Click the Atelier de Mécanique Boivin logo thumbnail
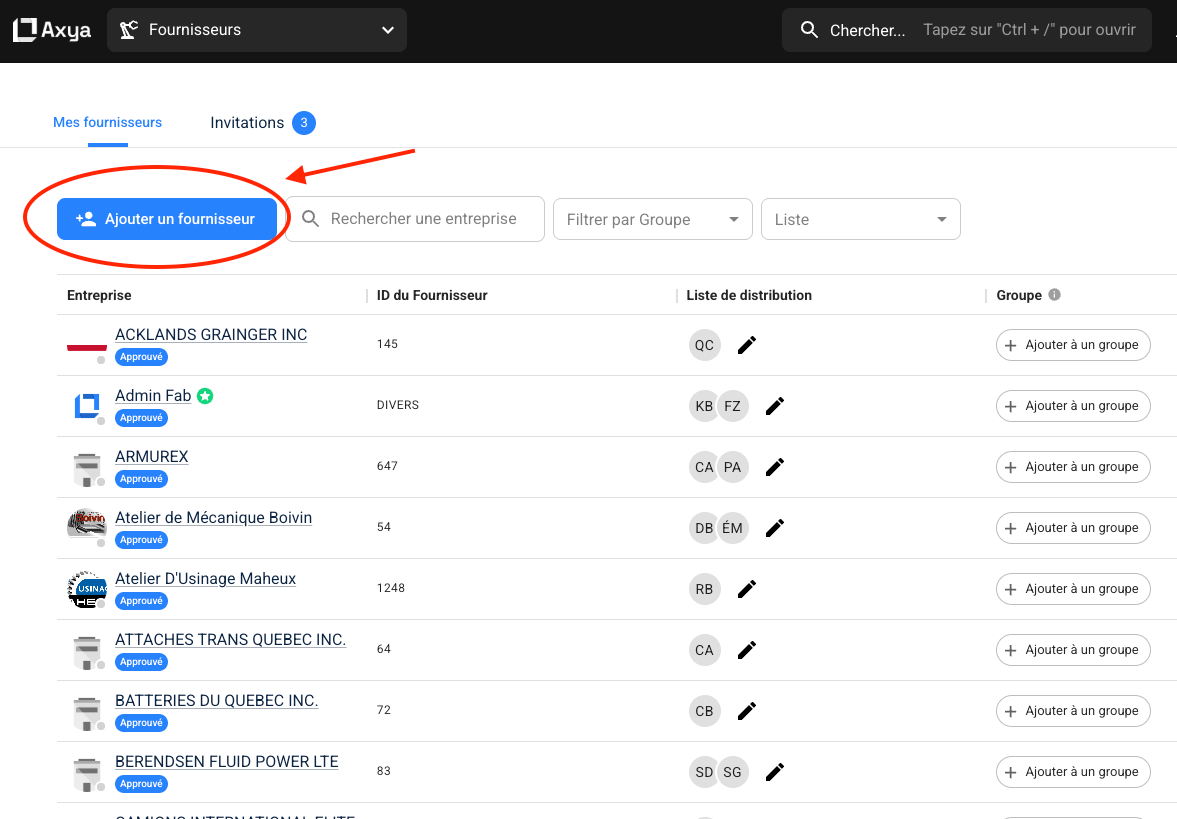The image size is (1177, 819). [86, 527]
